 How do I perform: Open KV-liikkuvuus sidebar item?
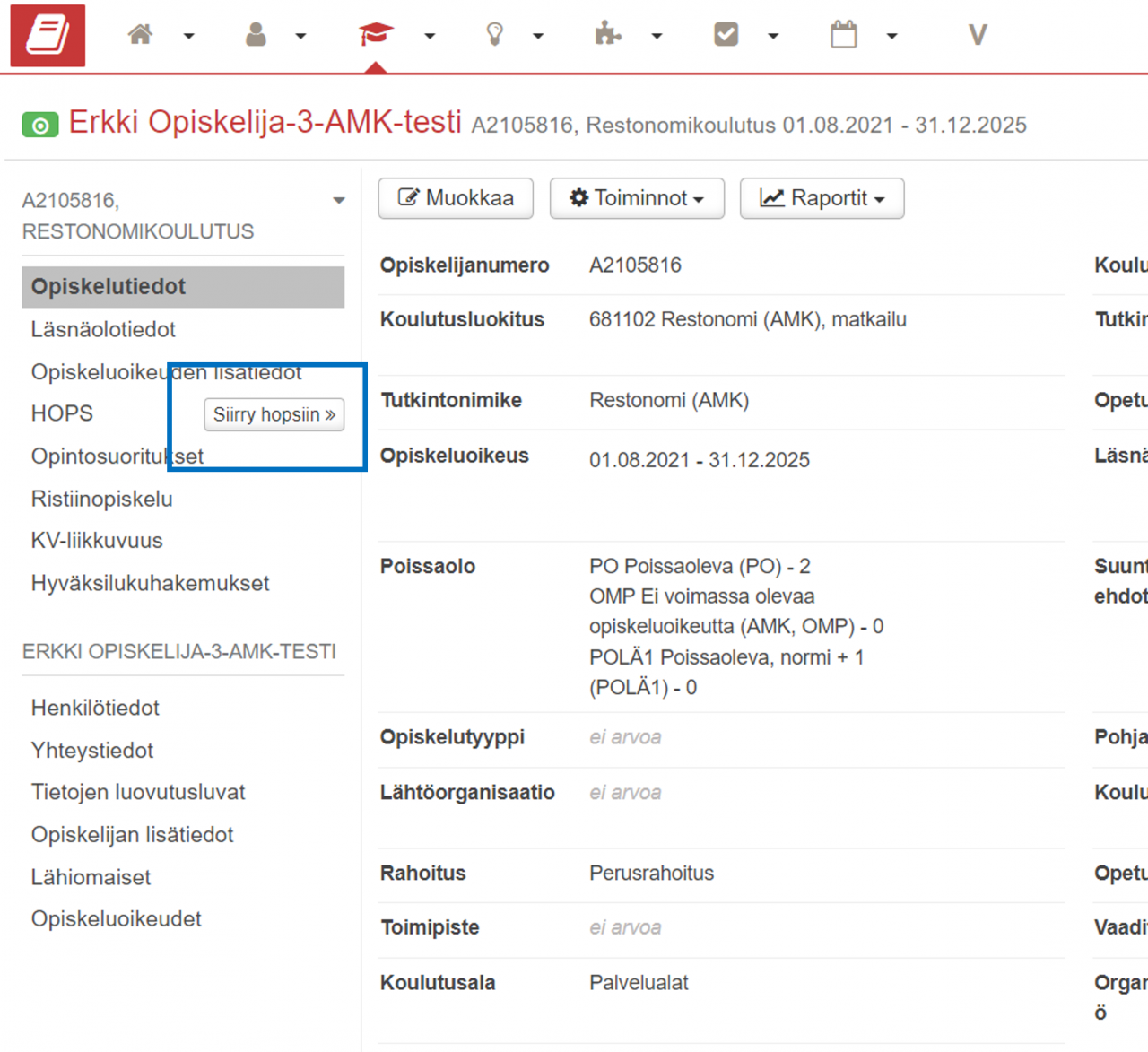tap(97, 541)
